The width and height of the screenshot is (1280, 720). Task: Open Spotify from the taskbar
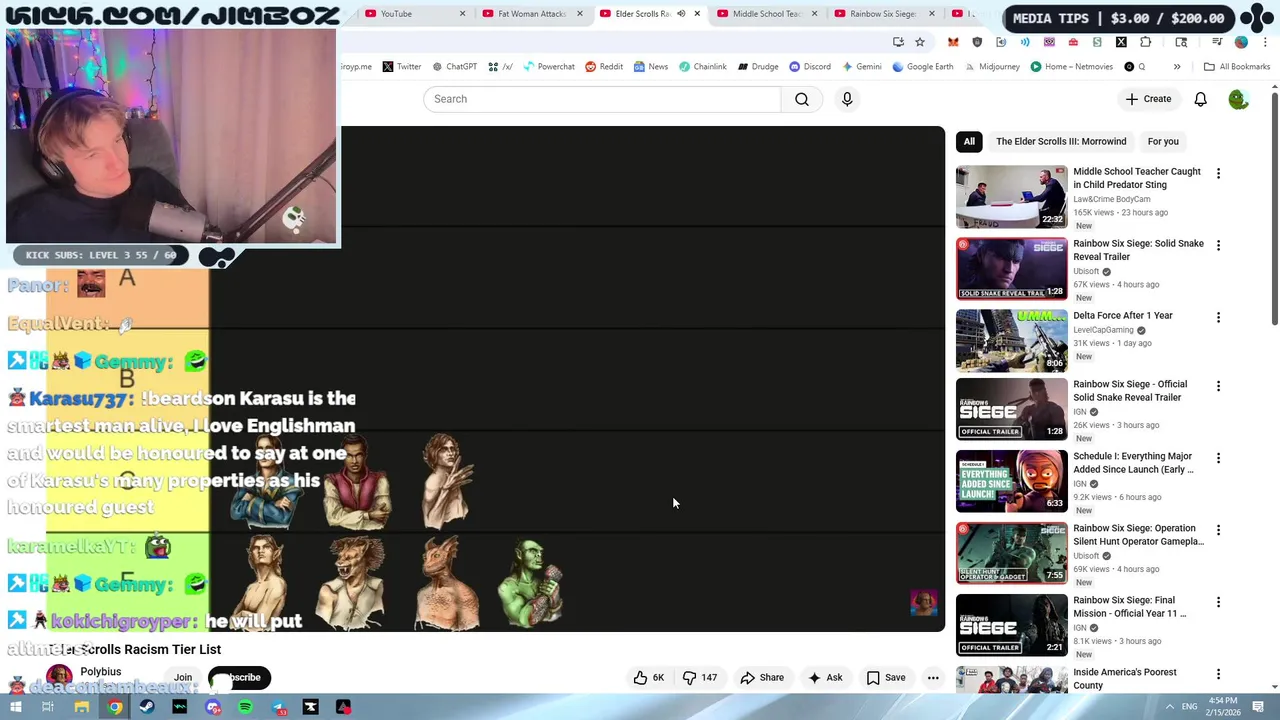click(245, 707)
